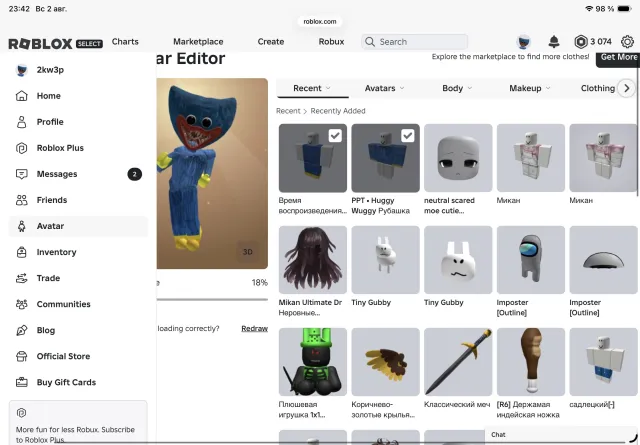The width and height of the screenshot is (640, 445).
Task: Open the Charts menu item
Action: [125, 42]
